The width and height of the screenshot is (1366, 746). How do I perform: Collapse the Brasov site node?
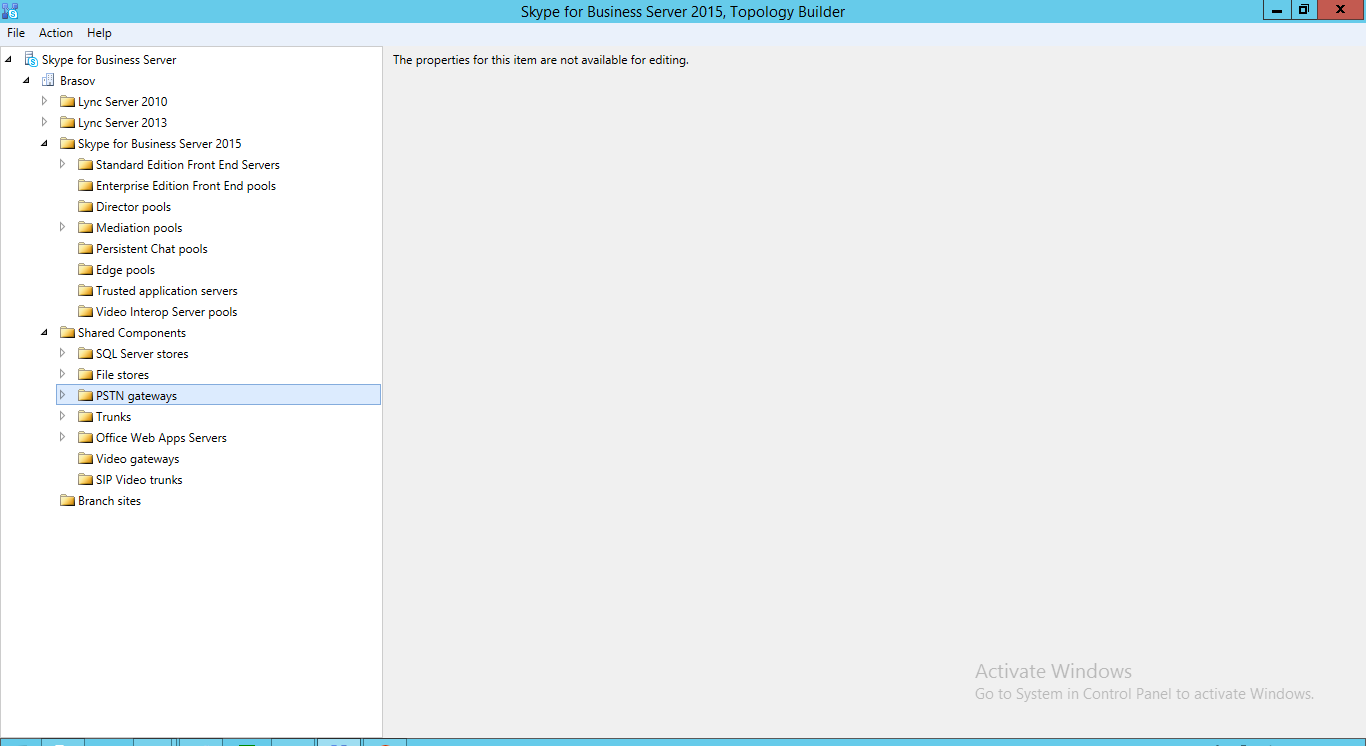tap(27, 81)
